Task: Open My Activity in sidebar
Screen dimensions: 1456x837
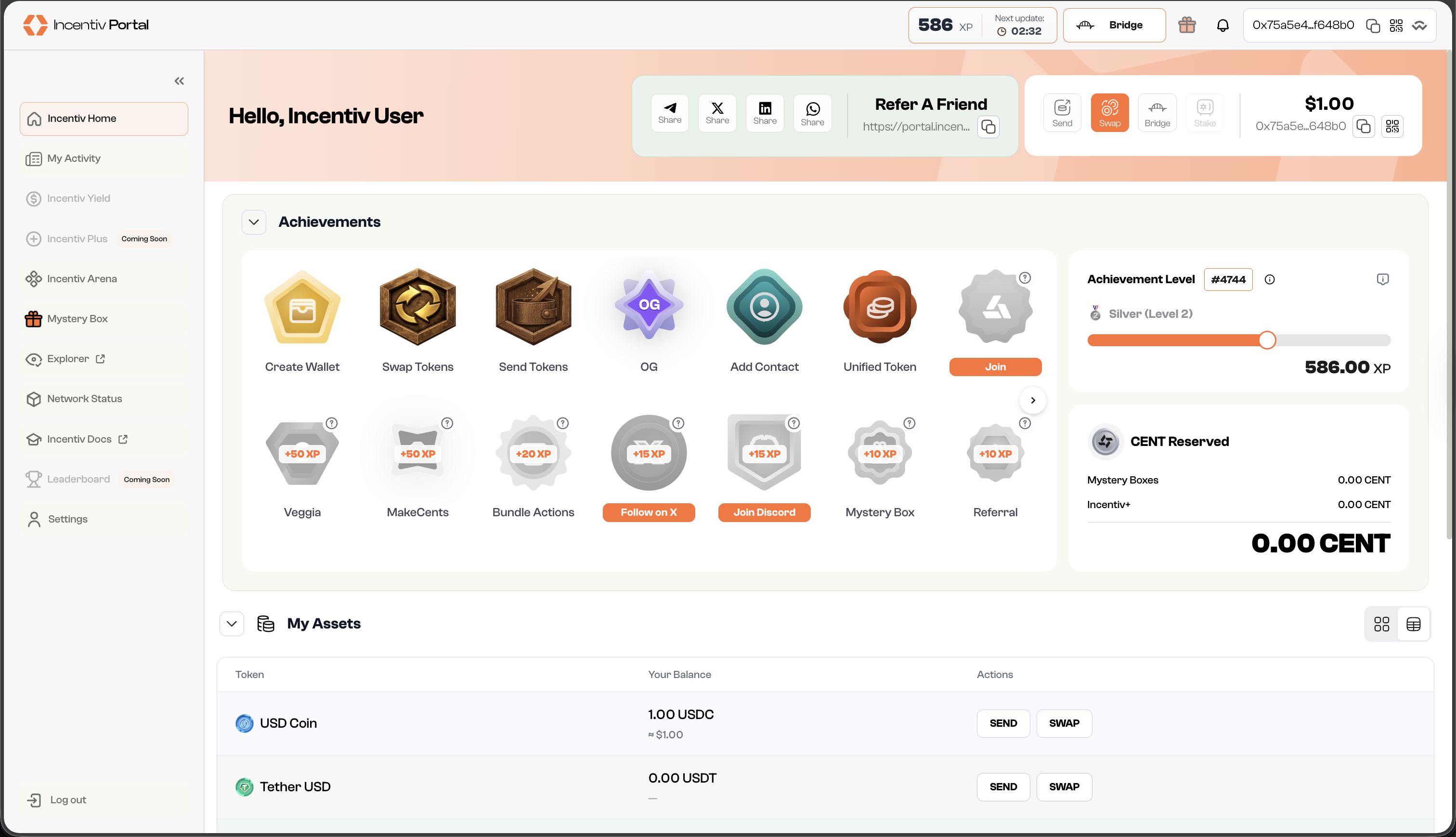Action: 74,158
